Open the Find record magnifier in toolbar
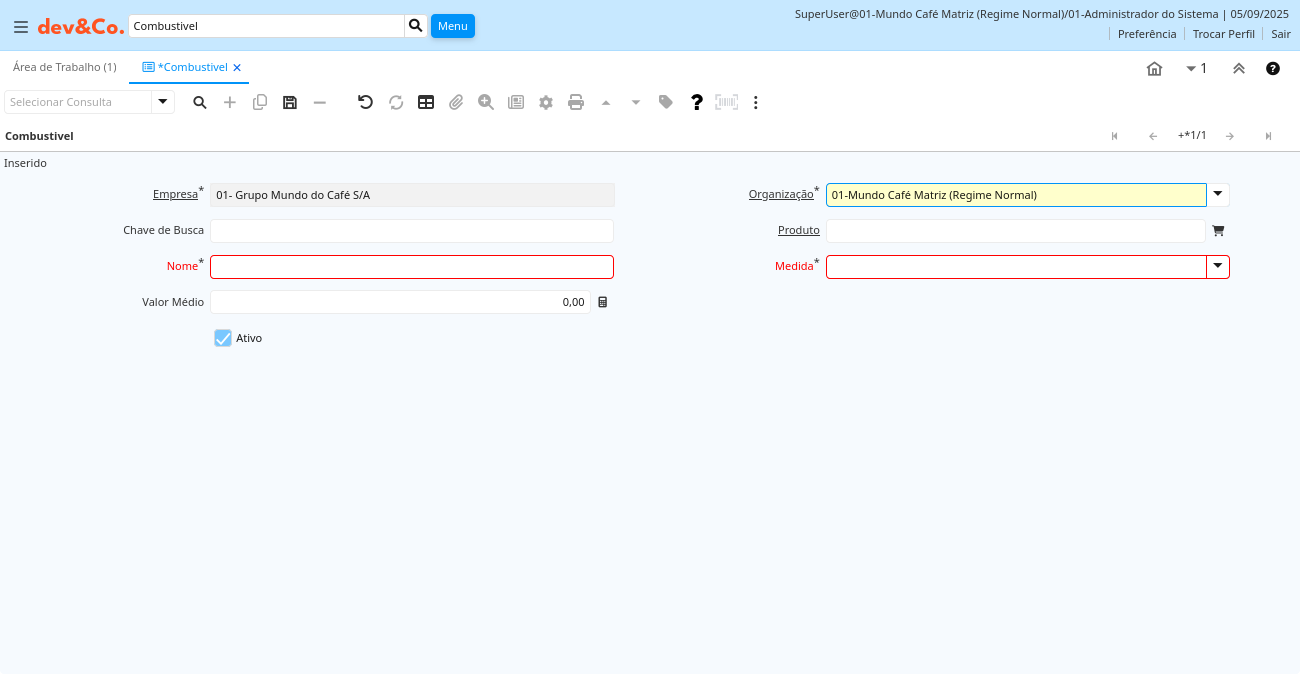This screenshot has width=1300, height=674. pyautogui.click(x=200, y=102)
